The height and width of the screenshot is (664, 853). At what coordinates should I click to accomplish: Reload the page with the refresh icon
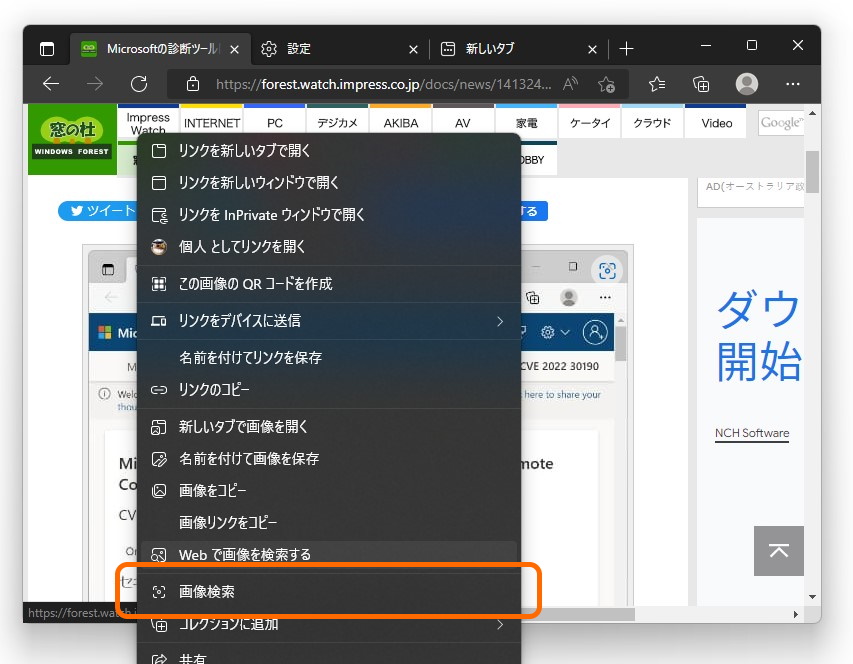coord(140,84)
